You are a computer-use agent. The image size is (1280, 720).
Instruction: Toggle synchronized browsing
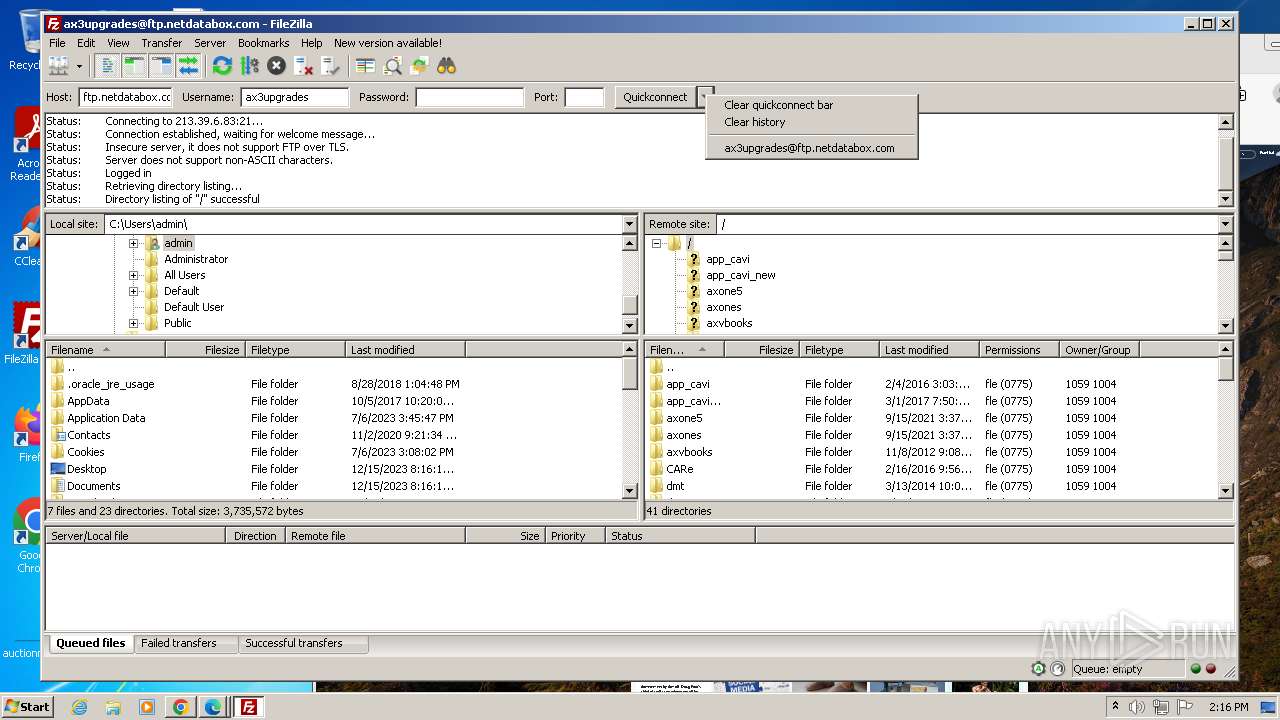point(419,66)
